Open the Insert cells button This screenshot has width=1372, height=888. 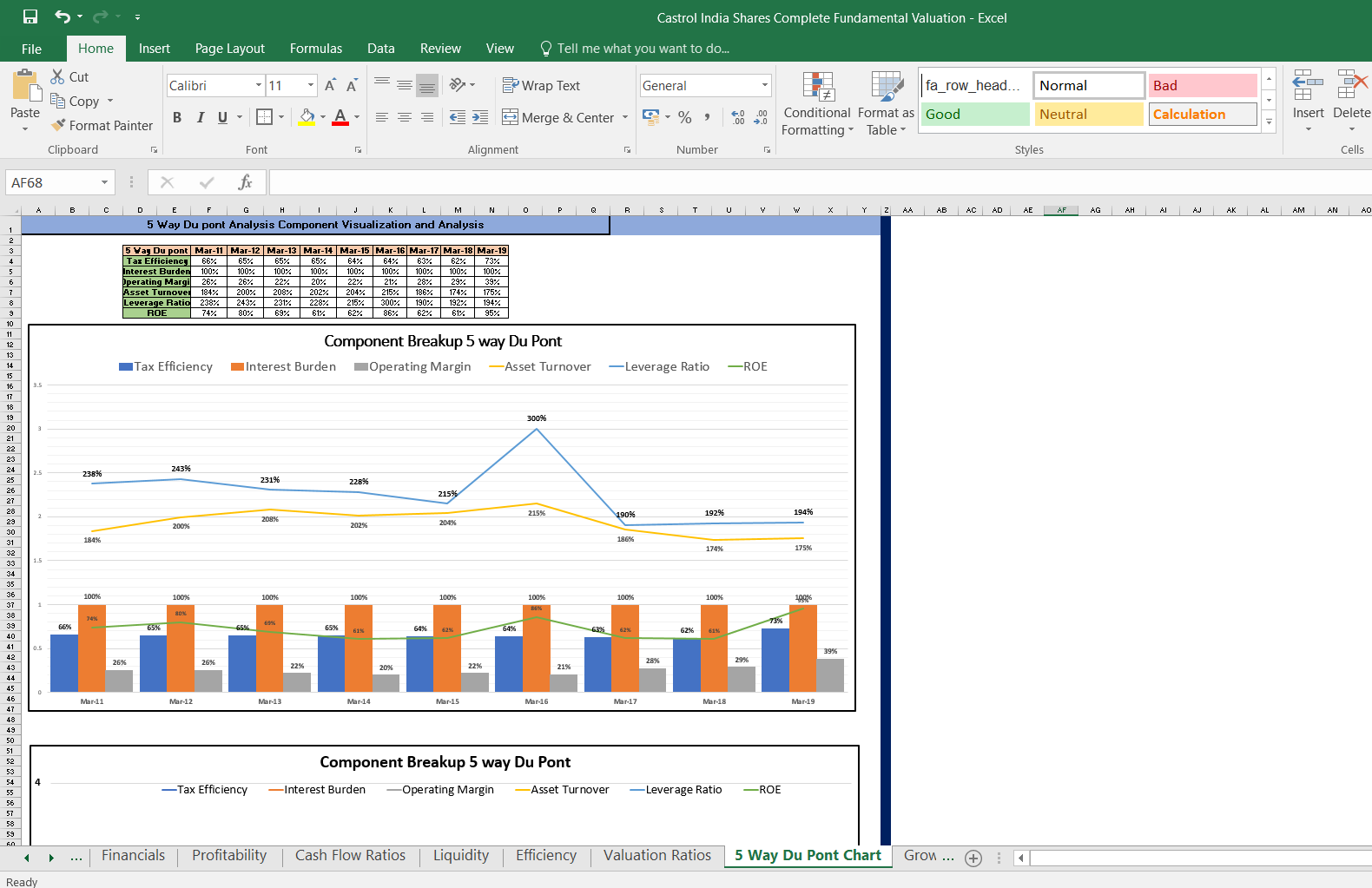1309,102
